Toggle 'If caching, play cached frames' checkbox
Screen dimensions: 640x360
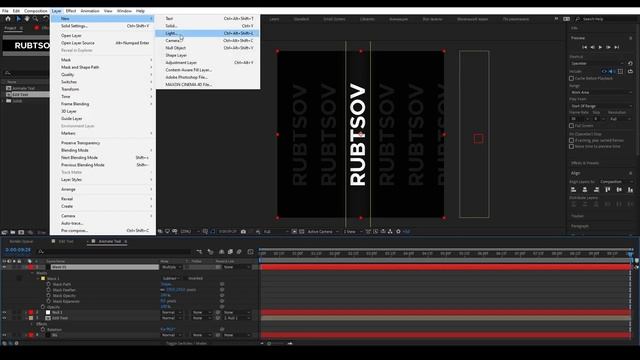pyautogui.click(x=571, y=140)
